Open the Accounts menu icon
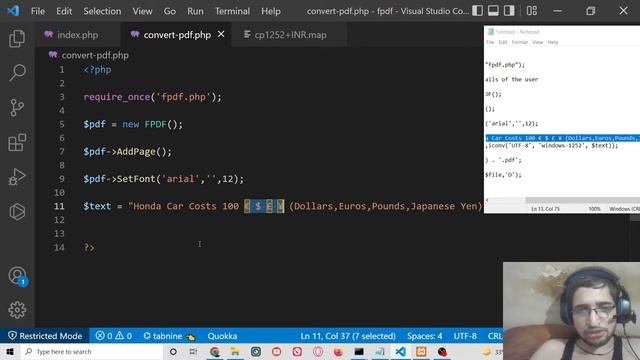640x360 pixels. [x=17, y=276]
